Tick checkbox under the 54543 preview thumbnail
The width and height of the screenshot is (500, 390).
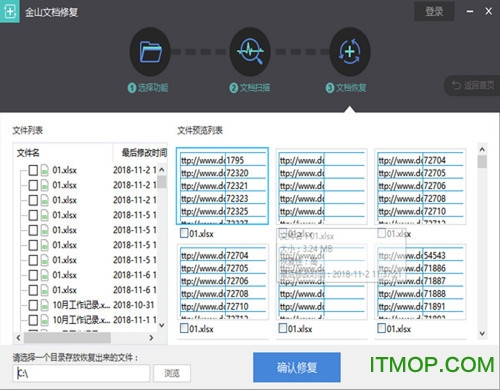click(x=382, y=328)
